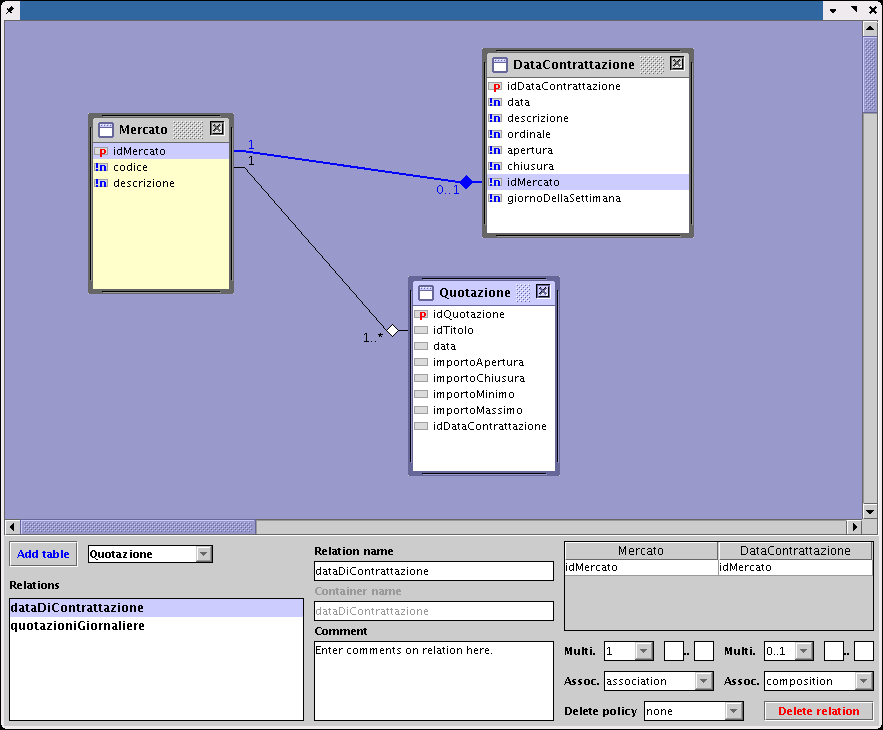Viewport: 883px width, 730px height.
Task: Click the Comment text area
Action: coord(434,681)
